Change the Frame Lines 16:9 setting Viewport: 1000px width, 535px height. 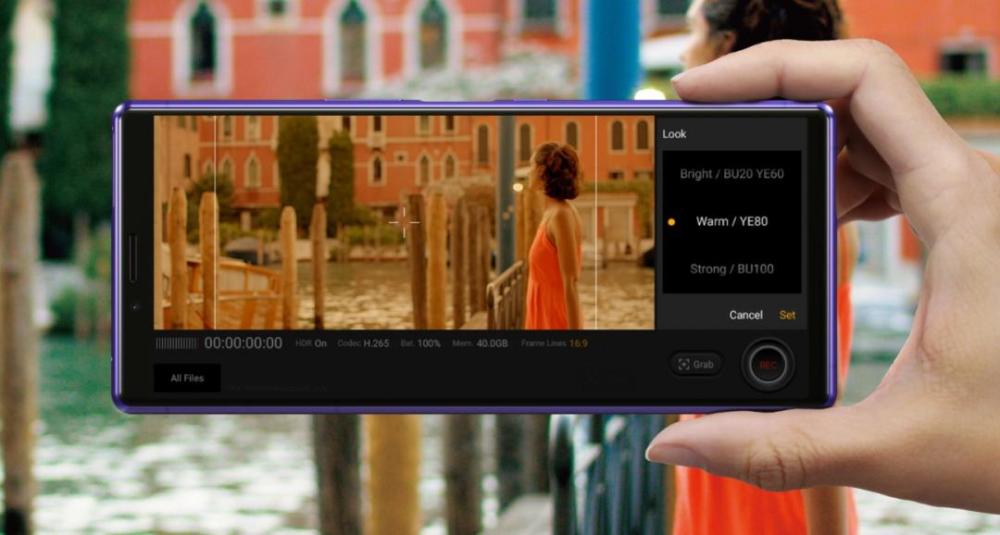[x=554, y=343]
